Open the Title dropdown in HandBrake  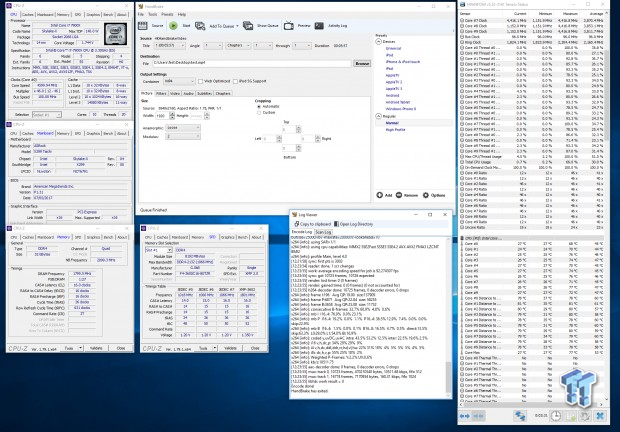tap(170, 46)
